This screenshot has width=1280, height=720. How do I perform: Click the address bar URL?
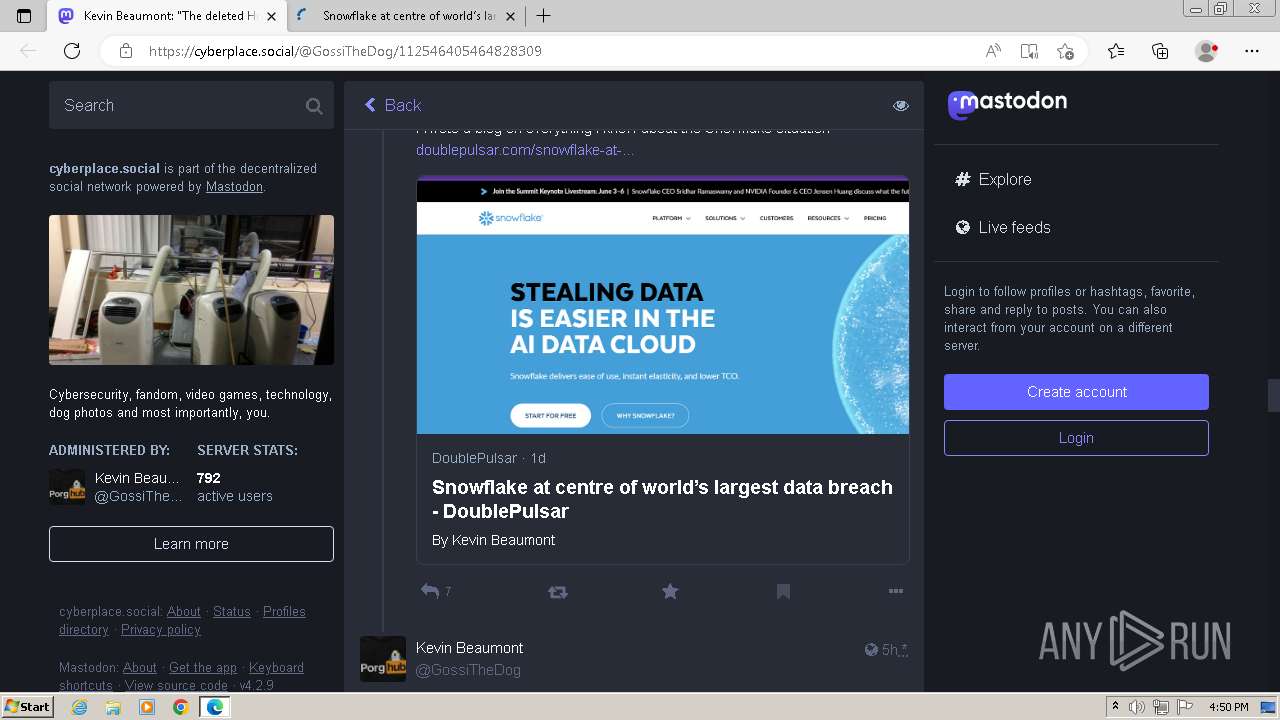pos(345,51)
